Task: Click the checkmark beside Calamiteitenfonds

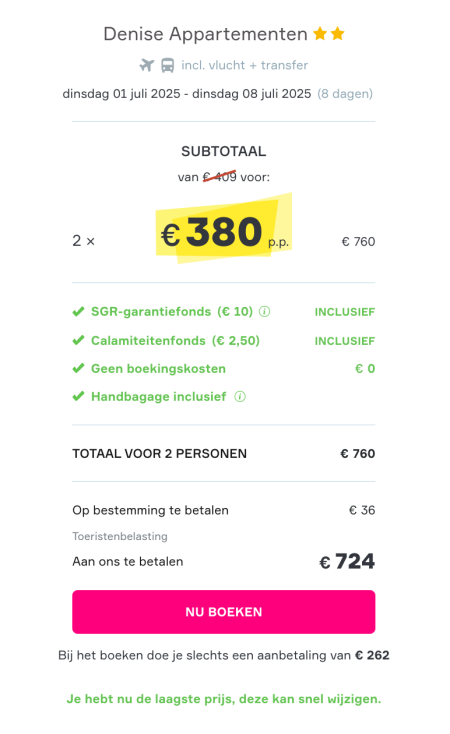Action: (78, 340)
